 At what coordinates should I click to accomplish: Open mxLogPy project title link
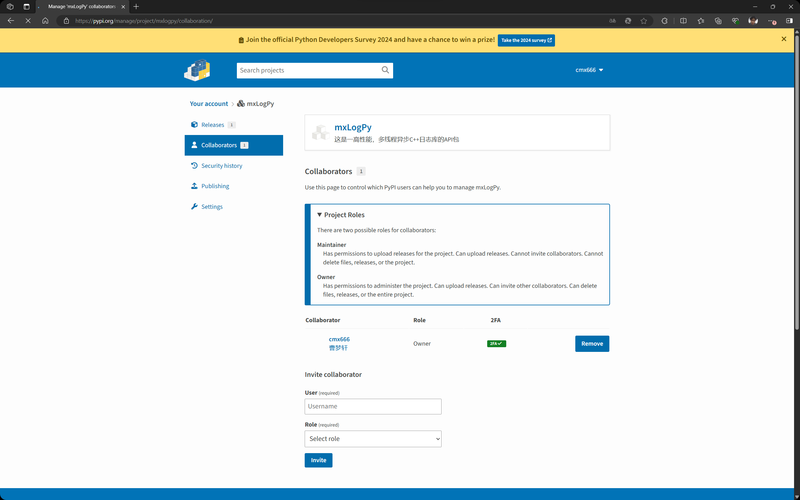pos(353,127)
